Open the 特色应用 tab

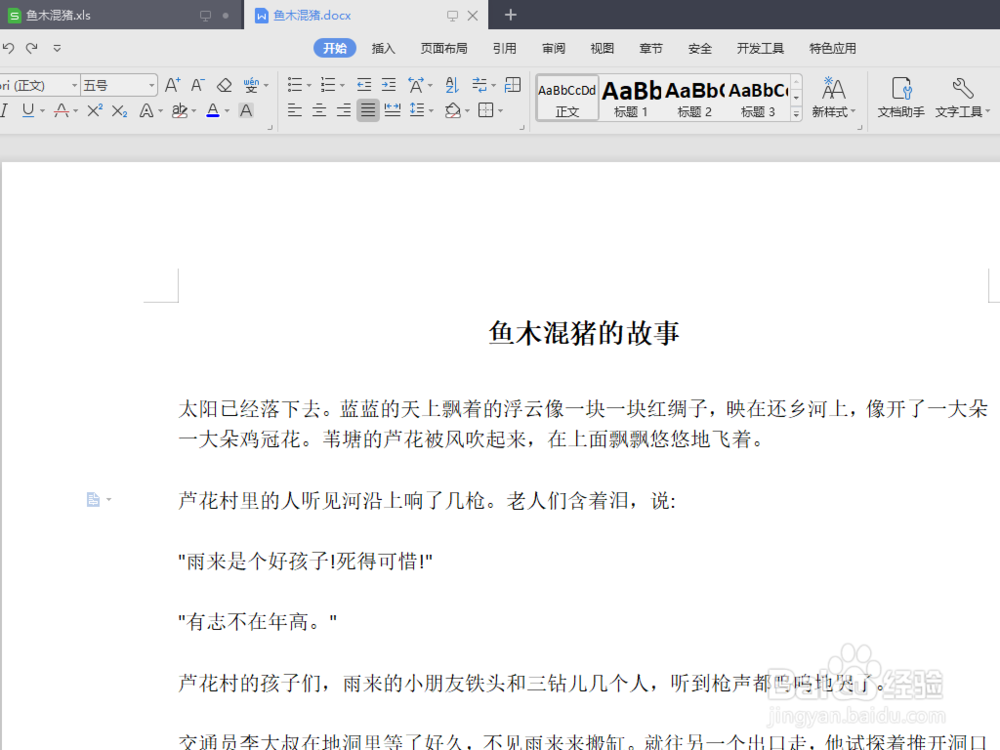click(832, 48)
